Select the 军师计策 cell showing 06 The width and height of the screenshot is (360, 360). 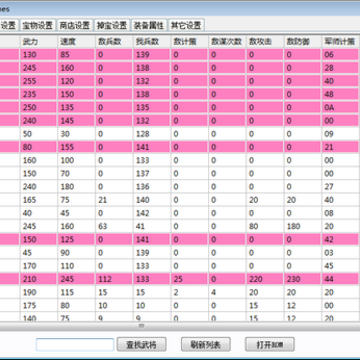pyautogui.click(x=341, y=55)
